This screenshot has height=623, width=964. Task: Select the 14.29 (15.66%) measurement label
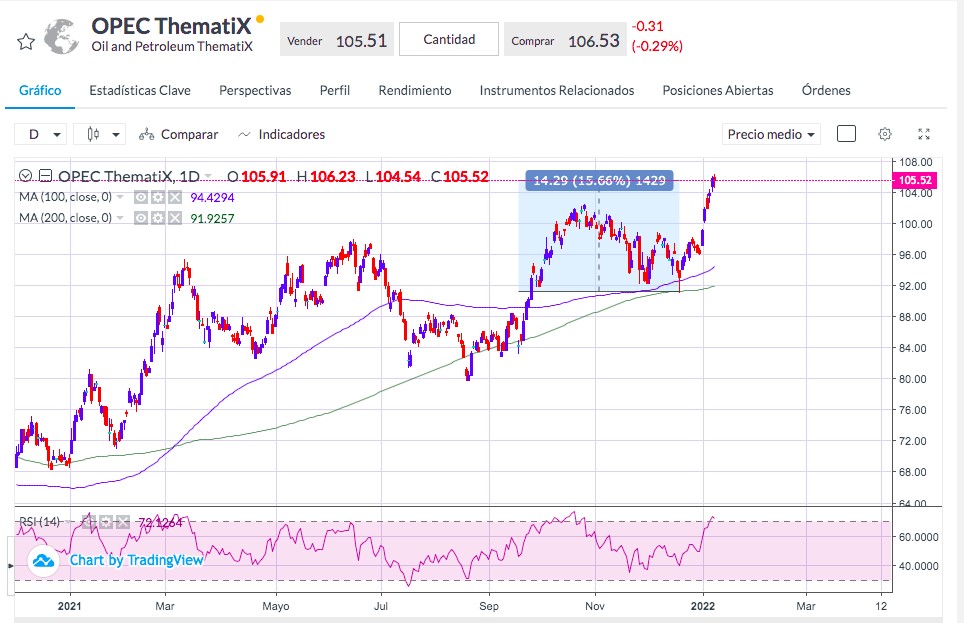[x=599, y=180]
